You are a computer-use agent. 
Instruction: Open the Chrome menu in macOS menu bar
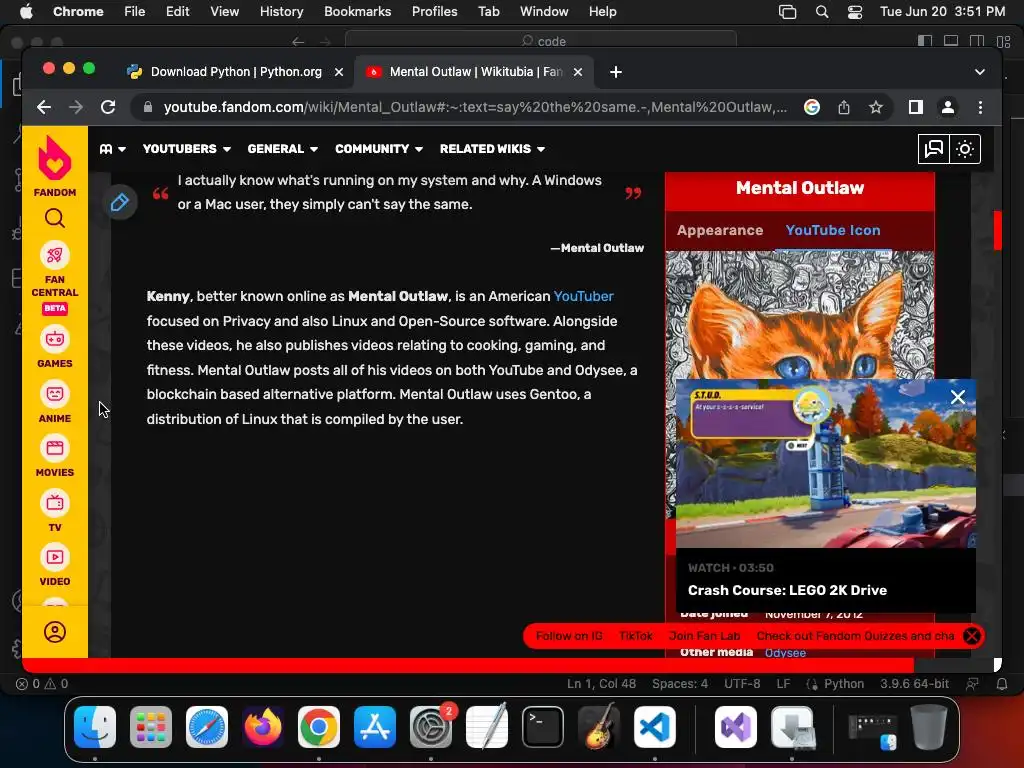(x=78, y=12)
